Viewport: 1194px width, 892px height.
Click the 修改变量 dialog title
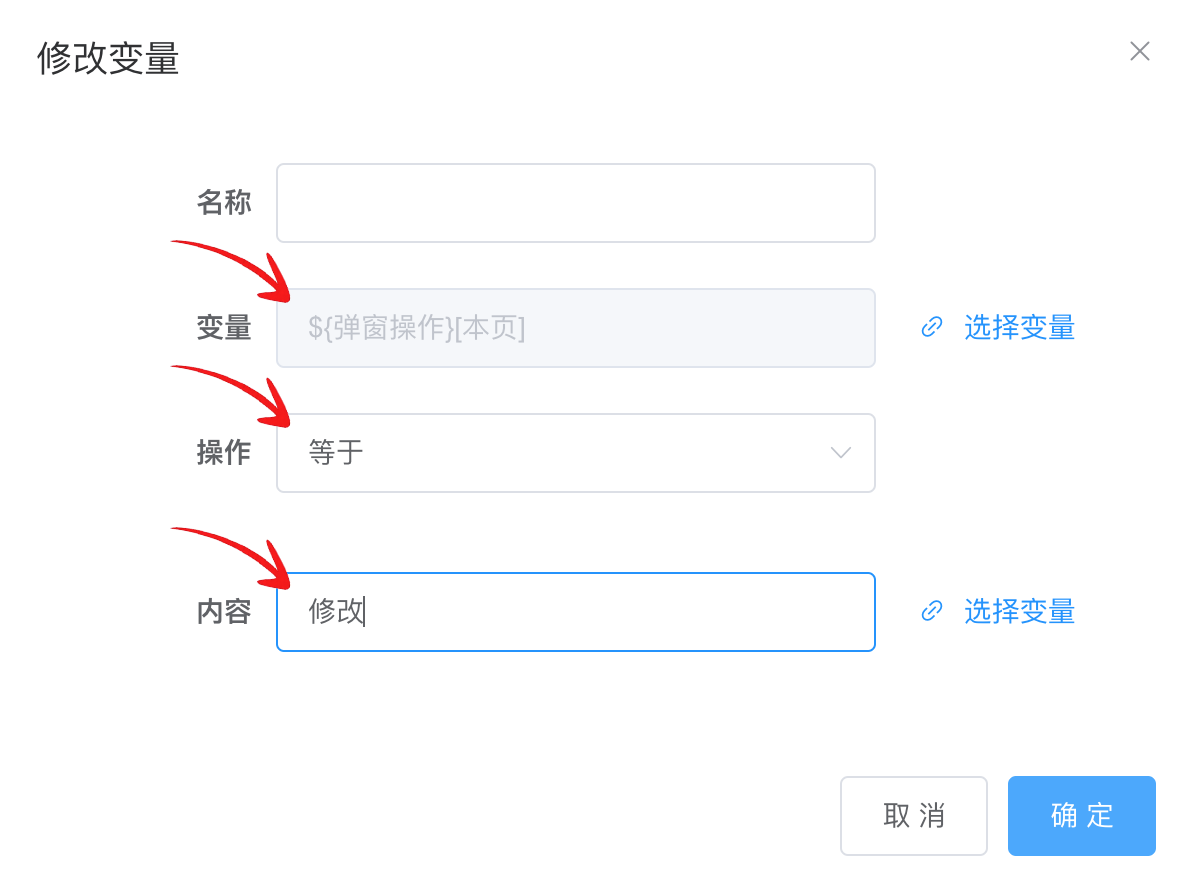[108, 59]
